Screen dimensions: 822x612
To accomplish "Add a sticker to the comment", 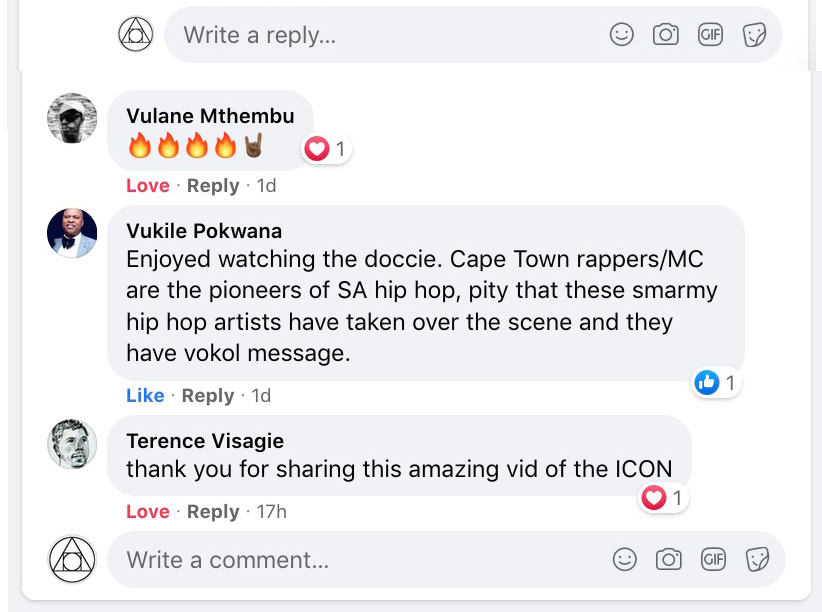I will [757, 559].
